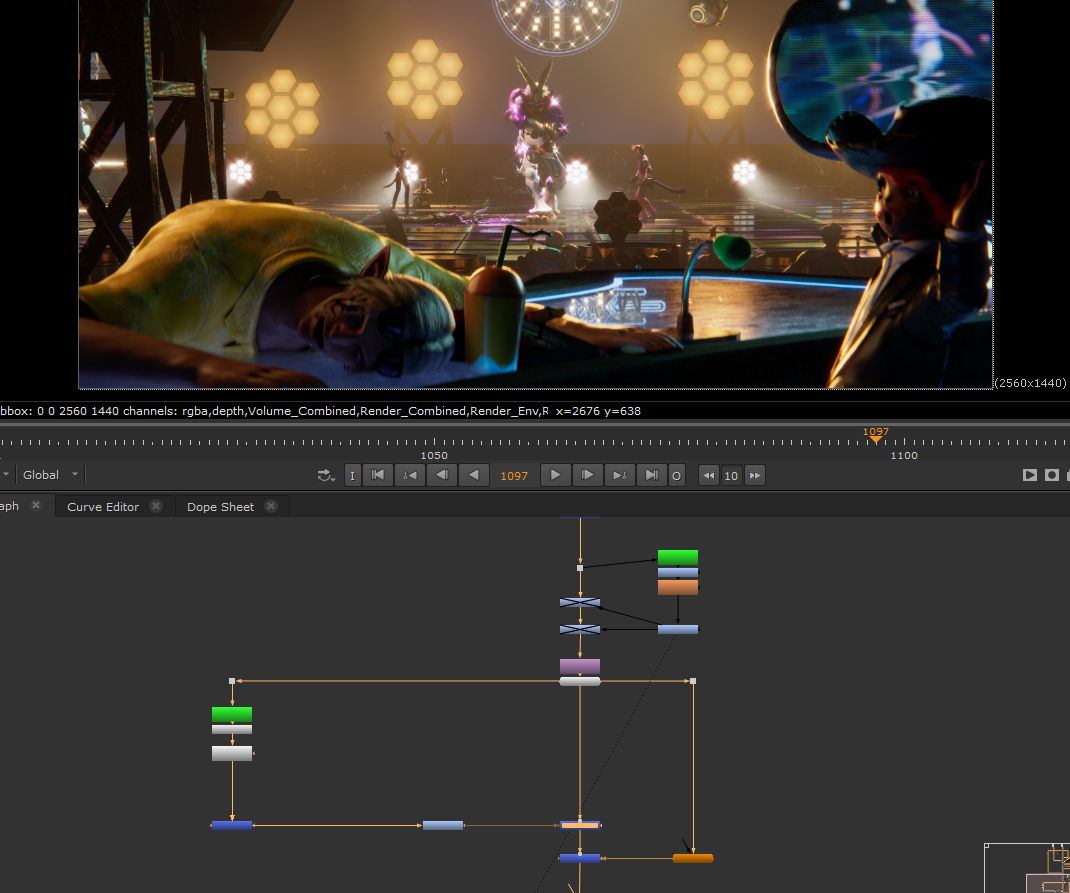Screen dimensions: 1070x893
Task: Go to the next keyframe
Action: [x=620, y=475]
